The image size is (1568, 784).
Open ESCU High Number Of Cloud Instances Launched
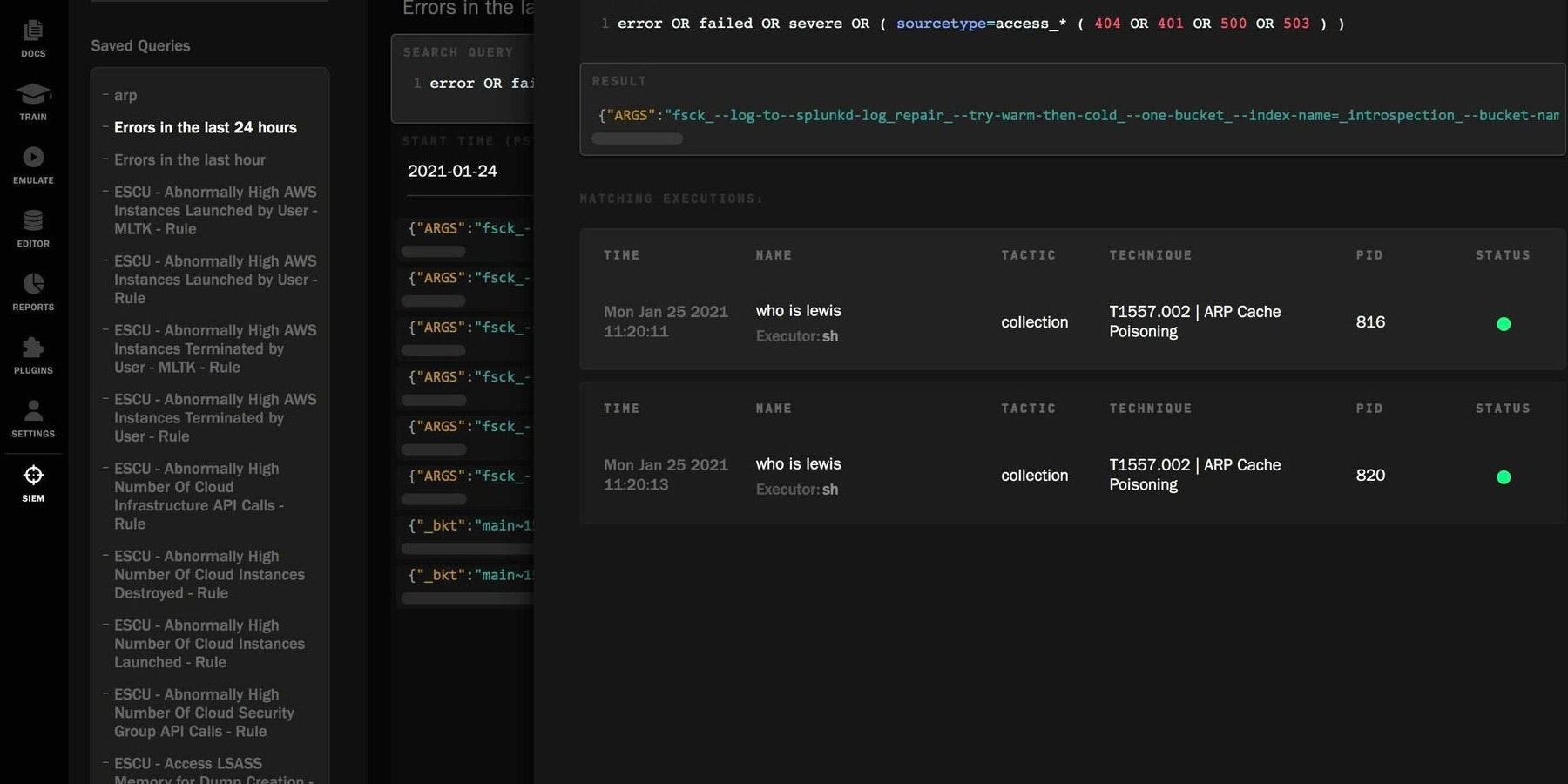tap(210, 644)
